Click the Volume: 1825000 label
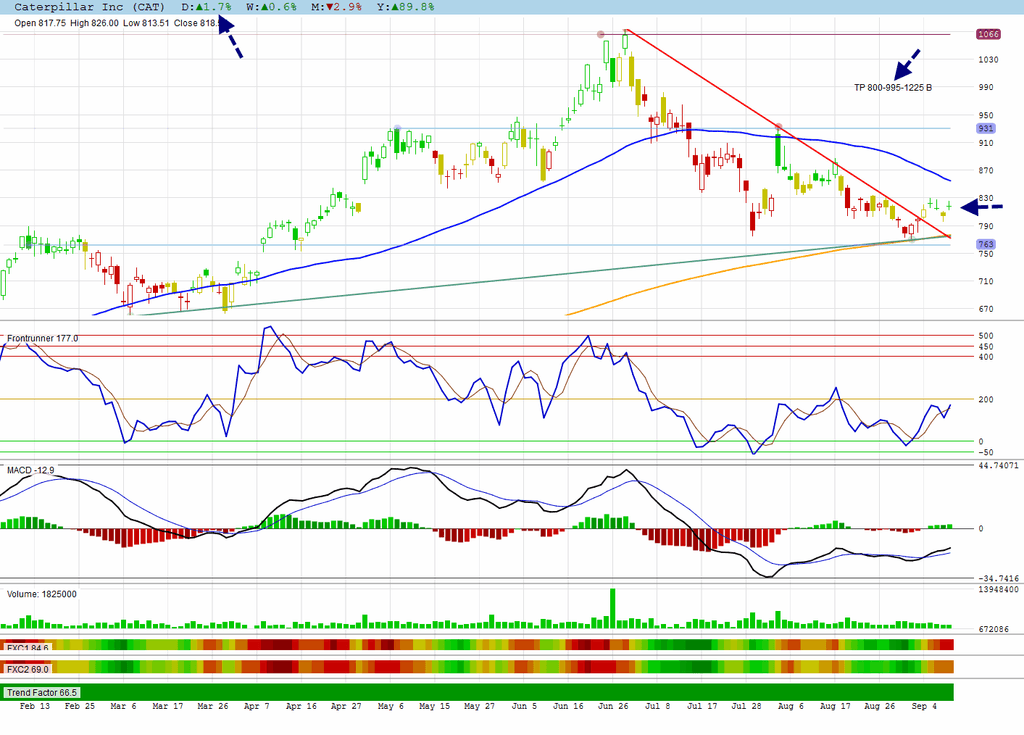This screenshot has height=735, width=1024. [42, 594]
